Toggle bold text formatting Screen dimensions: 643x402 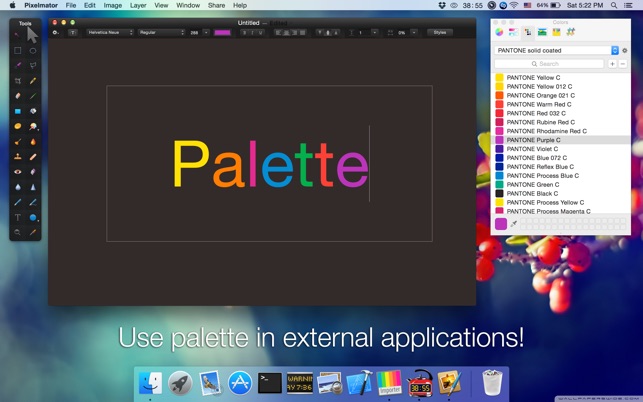click(244, 32)
